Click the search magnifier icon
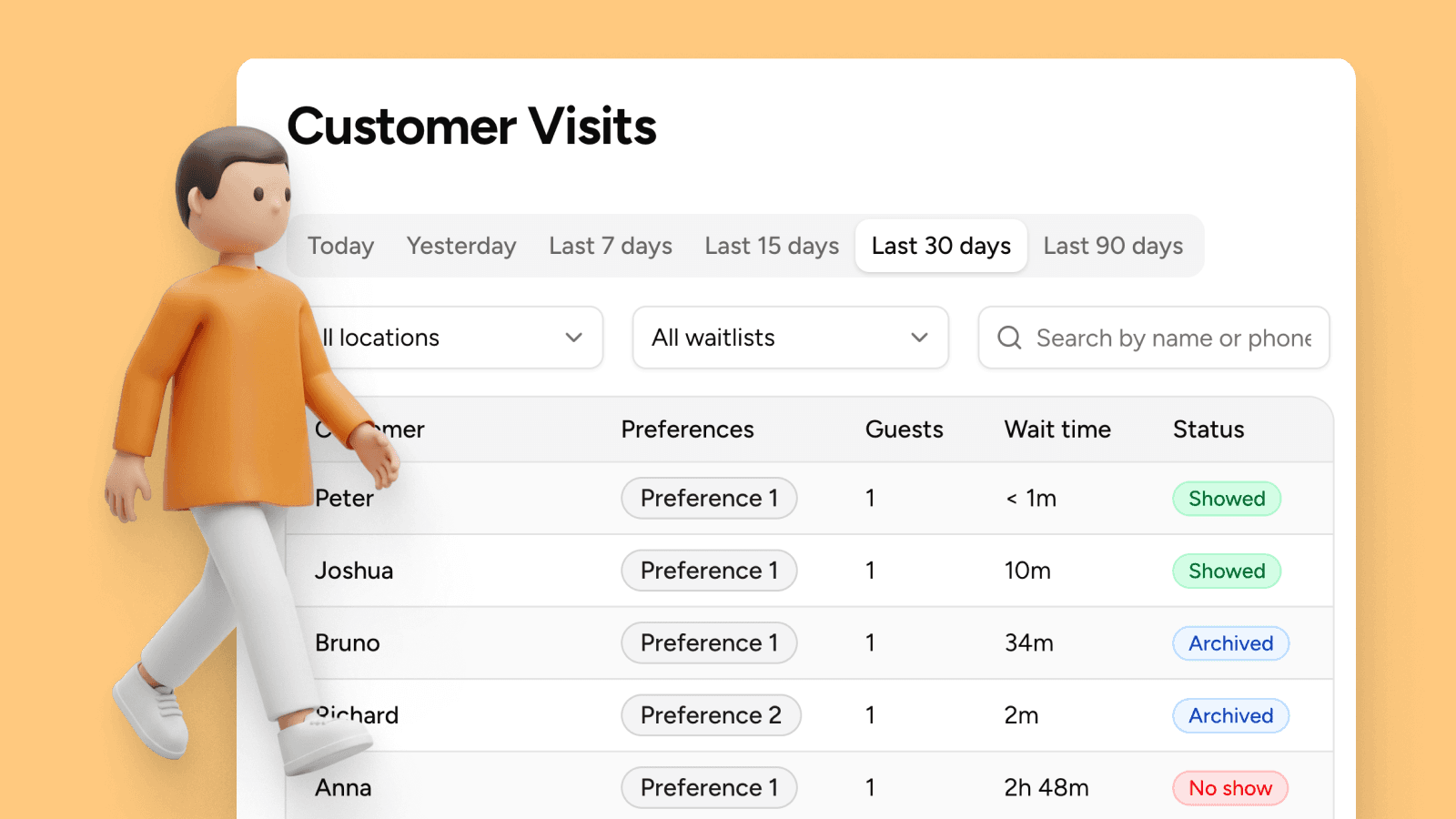The width and height of the screenshot is (1456, 819). pyautogui.click(x=1008, y=338)
